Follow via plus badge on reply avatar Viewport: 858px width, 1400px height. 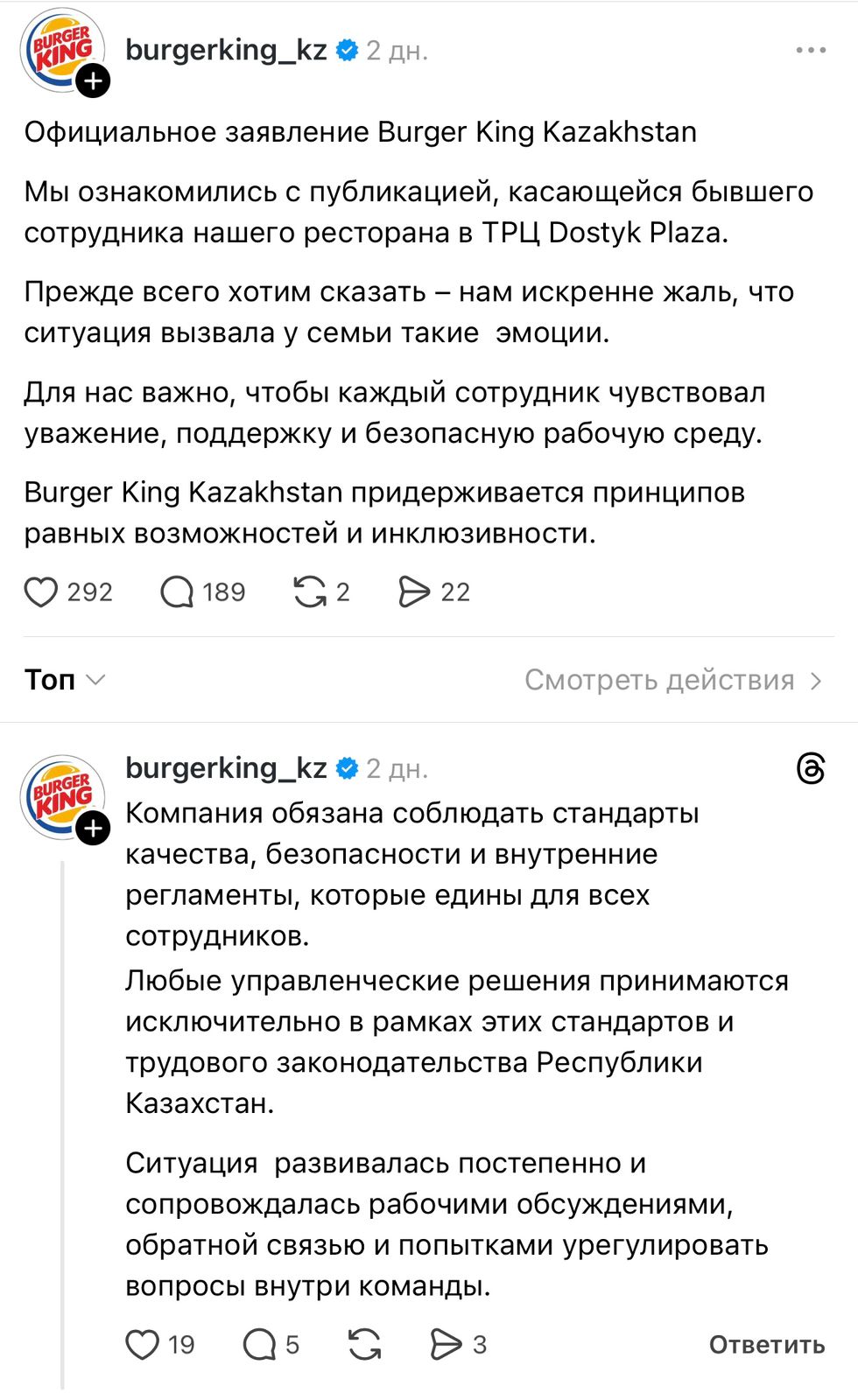tap(94, 828)
